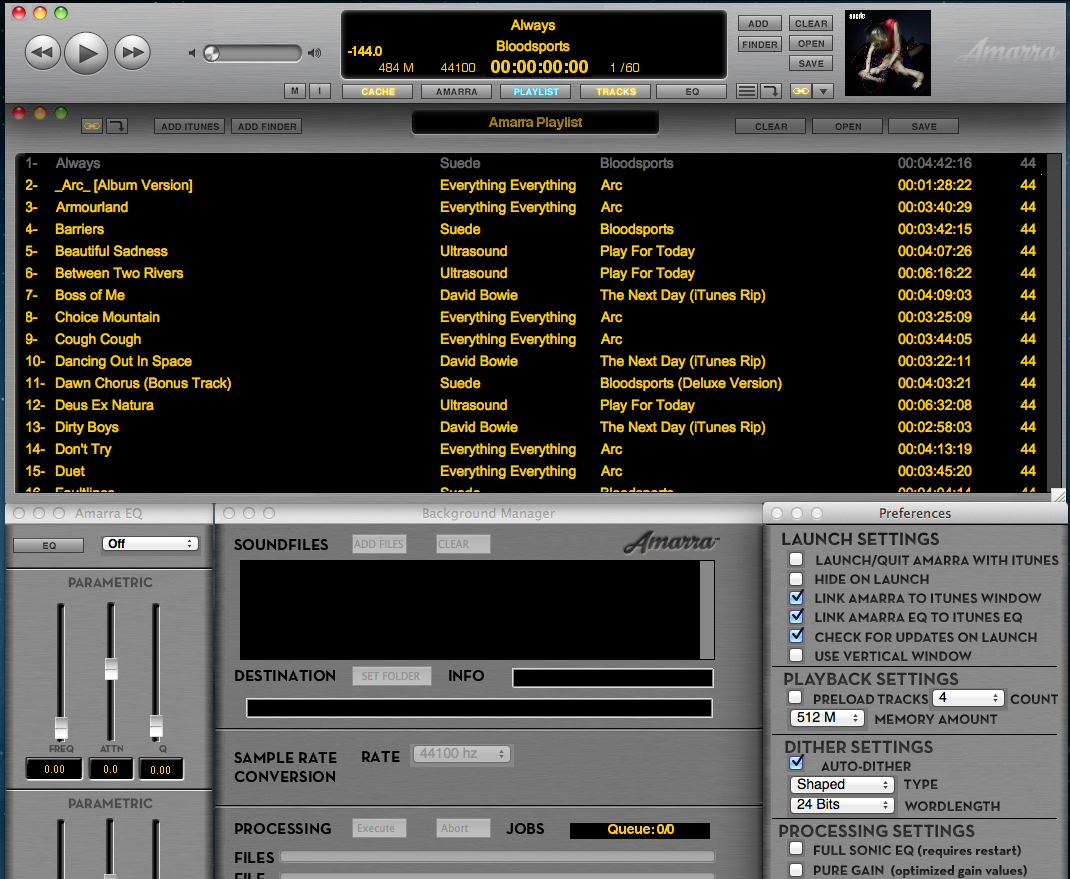Click the FINDER button in player
1070x879 pixels.
[x=760, y=44]
